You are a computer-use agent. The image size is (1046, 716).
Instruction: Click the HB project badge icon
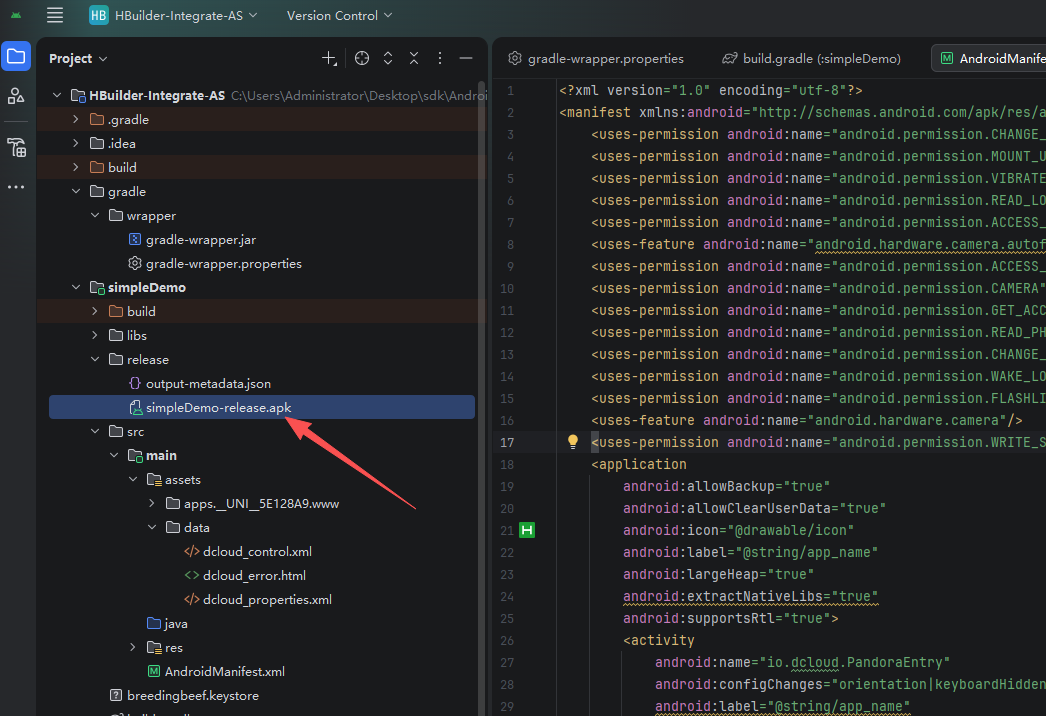99,15
